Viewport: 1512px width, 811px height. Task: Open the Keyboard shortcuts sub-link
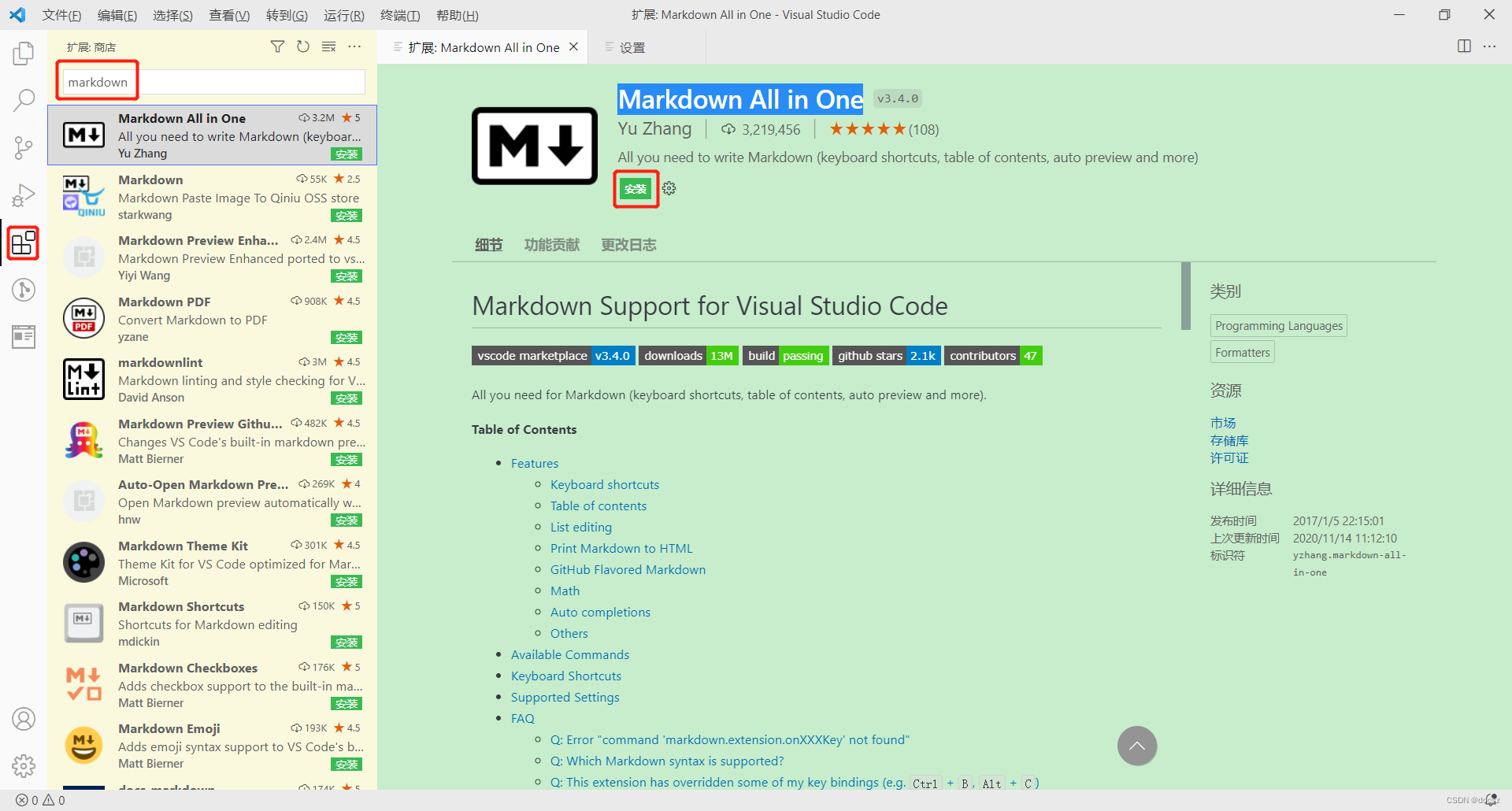[605, 484]
